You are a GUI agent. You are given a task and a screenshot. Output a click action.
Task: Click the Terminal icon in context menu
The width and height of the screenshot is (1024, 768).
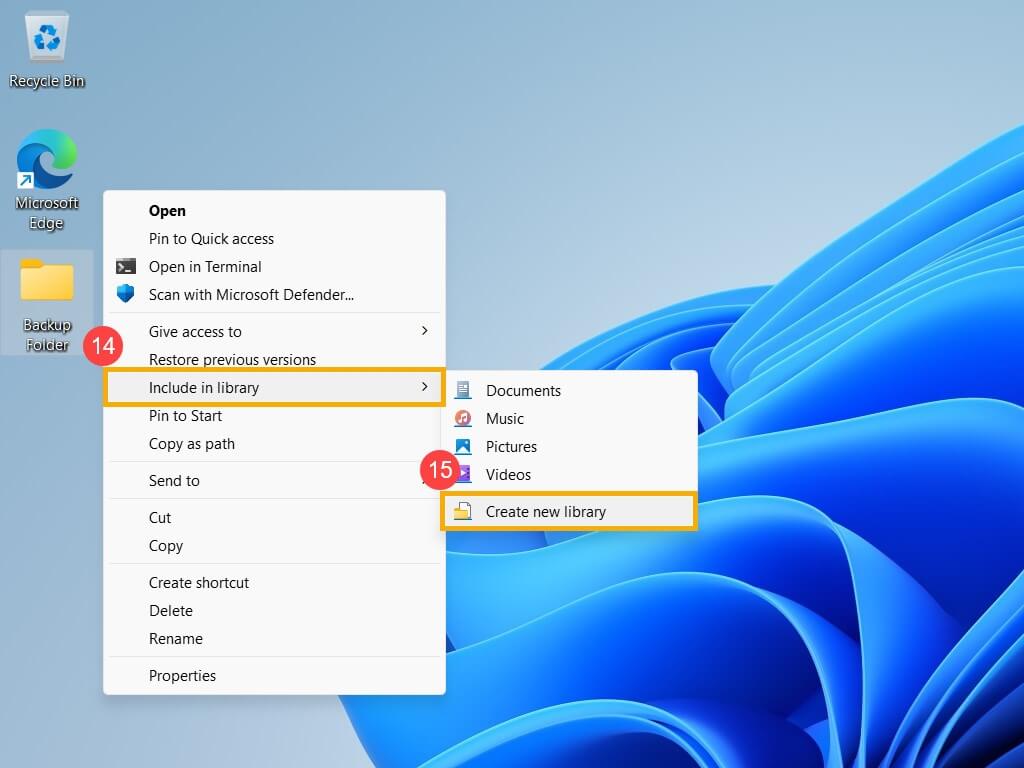coord(126,267)
